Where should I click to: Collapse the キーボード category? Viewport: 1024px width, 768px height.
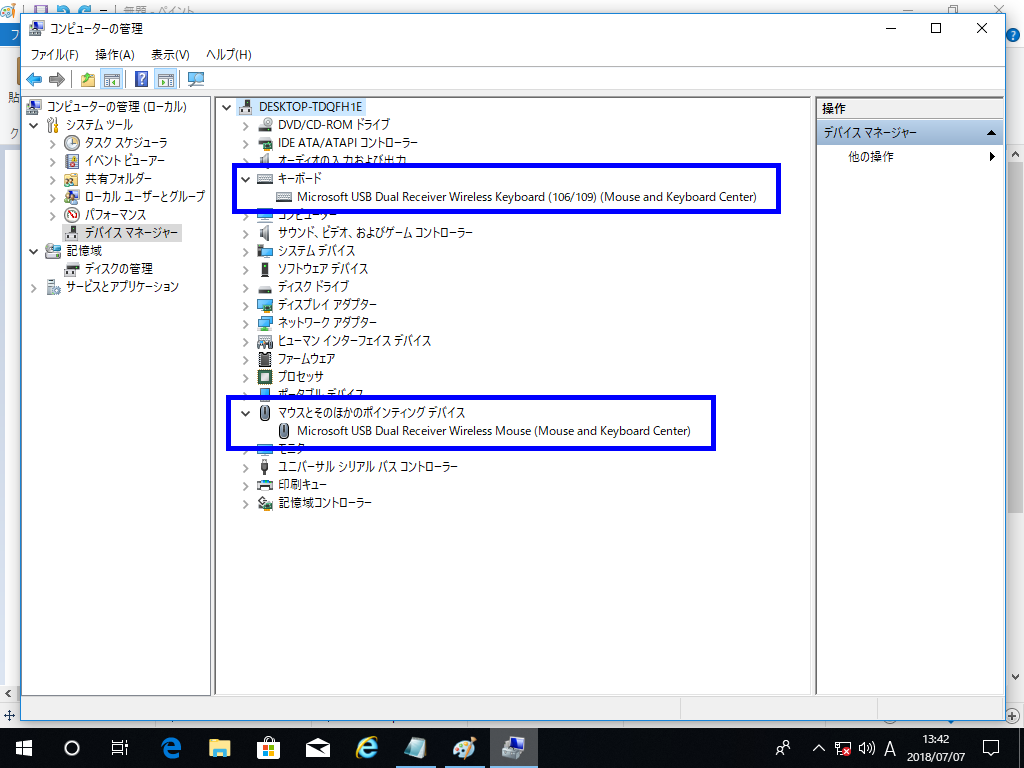point(245,178)
